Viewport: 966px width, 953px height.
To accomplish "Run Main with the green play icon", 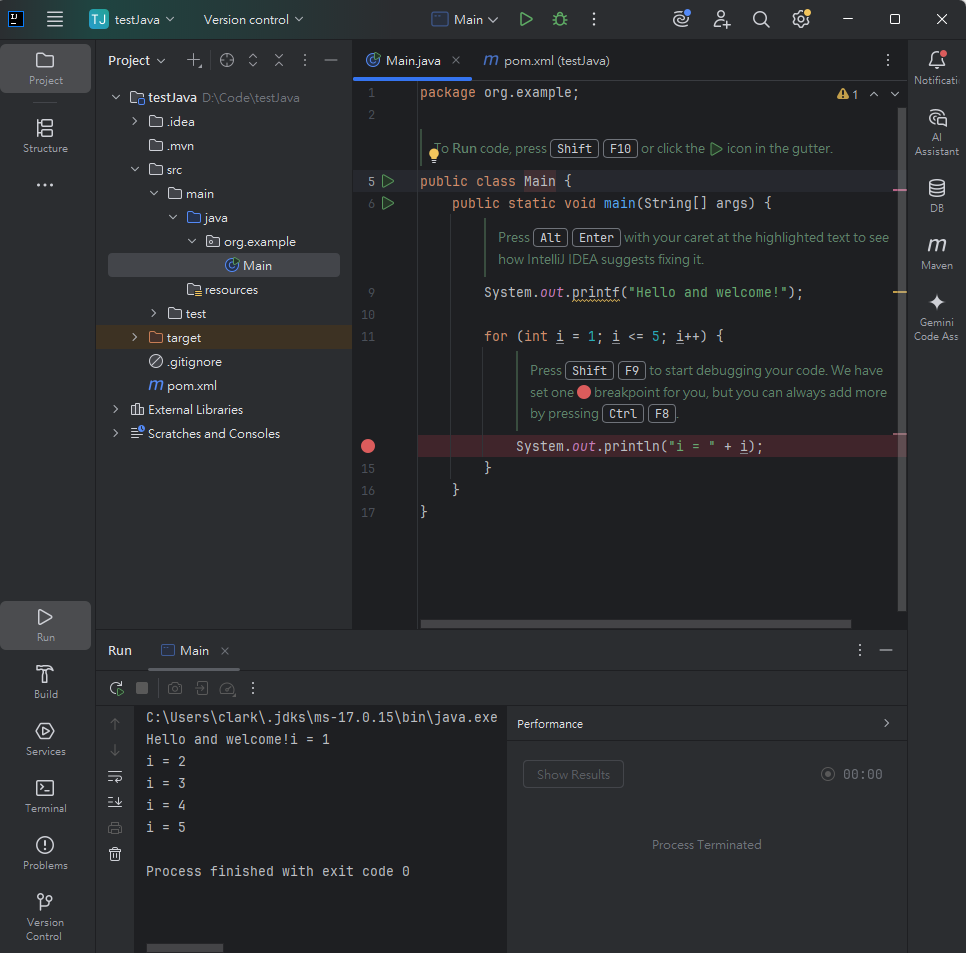I will pyautogui.click(x=526, y=19).
